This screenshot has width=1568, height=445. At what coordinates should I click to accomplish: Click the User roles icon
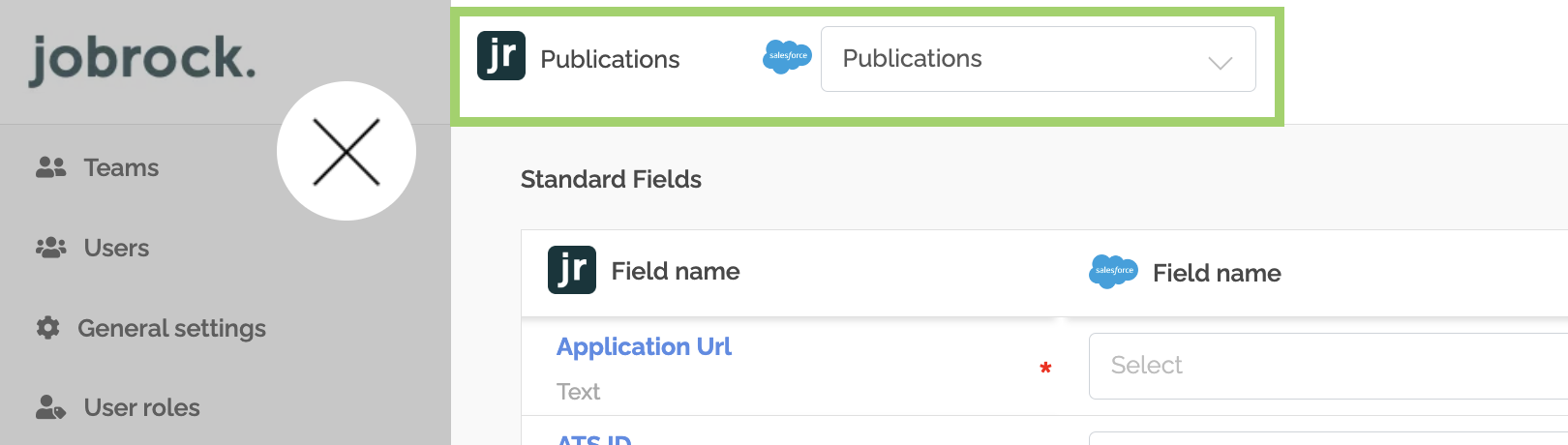pyautogui.click(x=50, y=407)
